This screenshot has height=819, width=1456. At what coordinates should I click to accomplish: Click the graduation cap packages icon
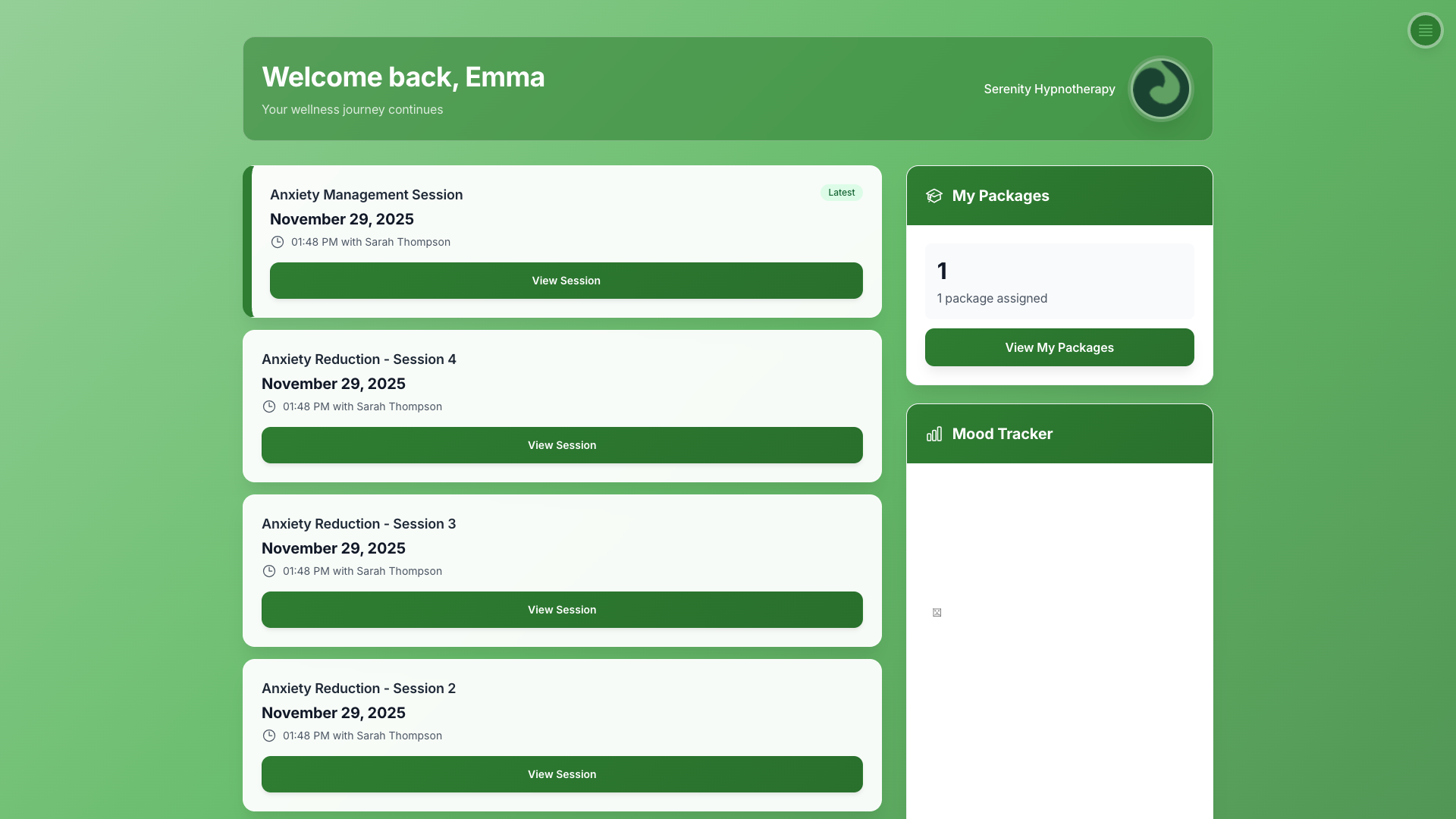pos(934,196)
